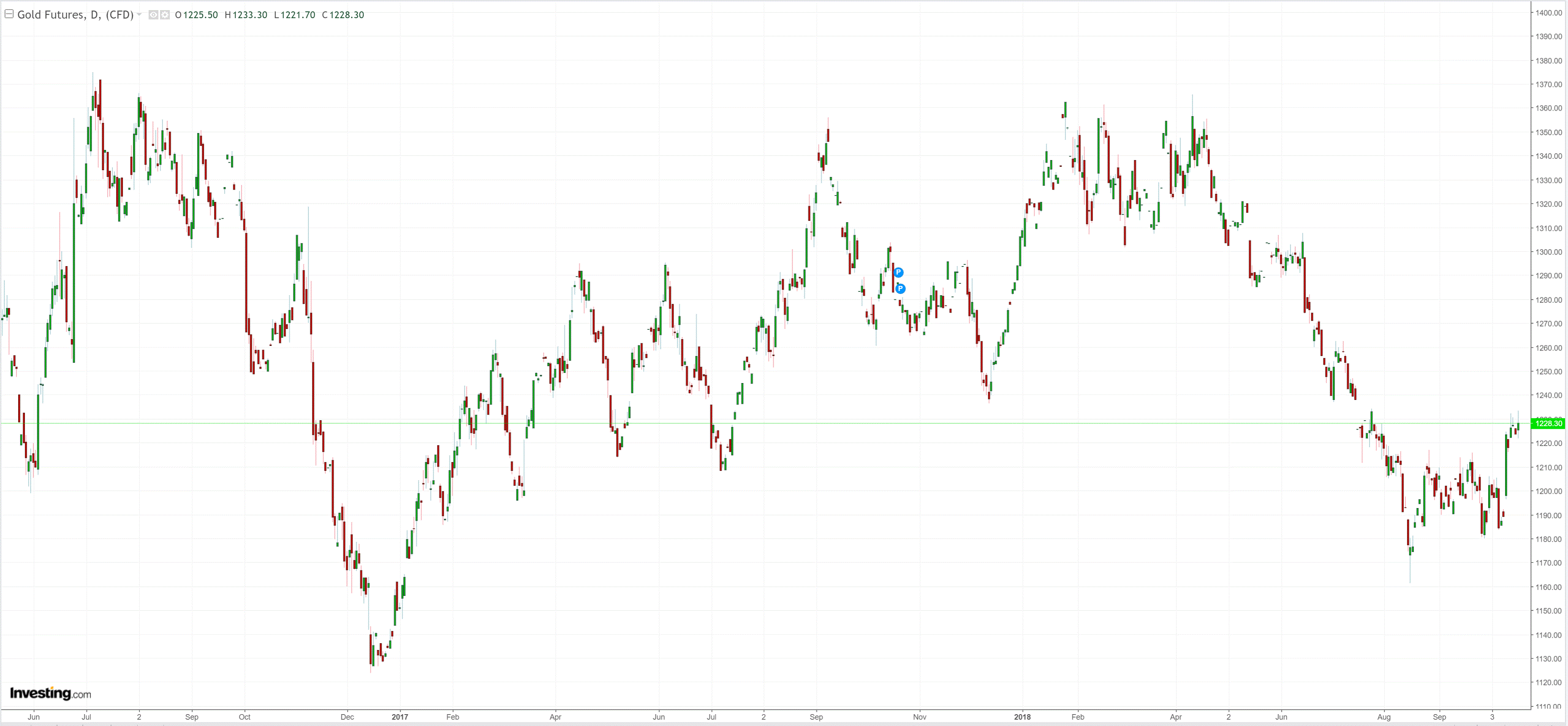This screenshot has height=726, width=1568.
Task: Open chart settings via the gear icon
Action: pos(165,15)
